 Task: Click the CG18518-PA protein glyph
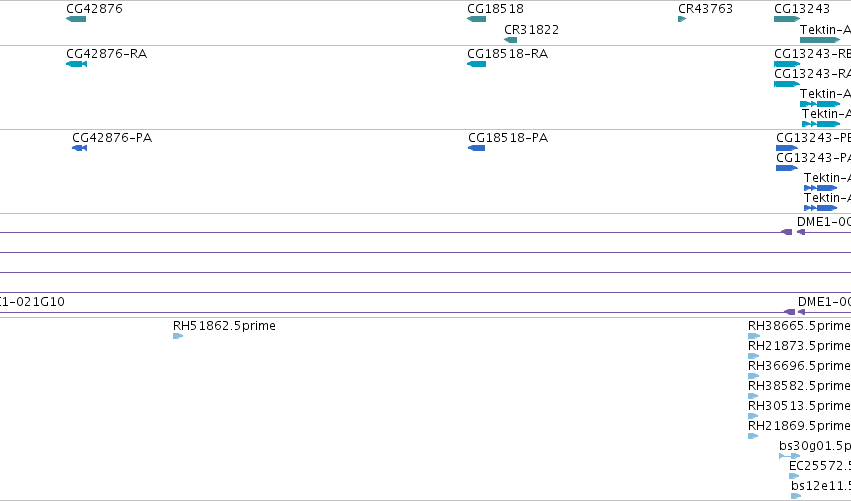click(x=477, y=148)
